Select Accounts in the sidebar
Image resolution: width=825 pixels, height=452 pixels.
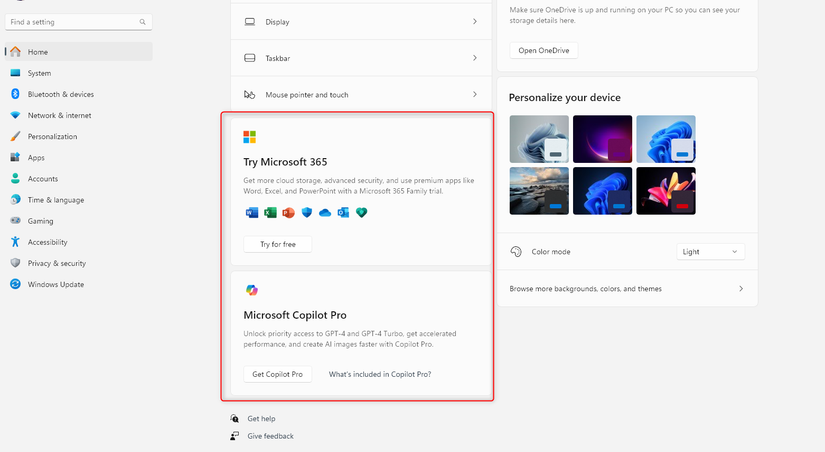tap(42, 179)
